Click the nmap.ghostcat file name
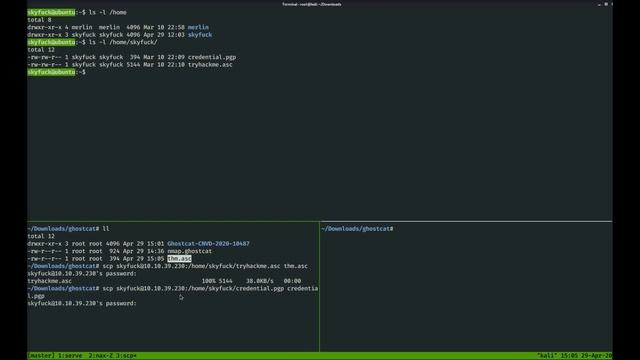Viewport: 640px width, 360px height. [189, 251]
